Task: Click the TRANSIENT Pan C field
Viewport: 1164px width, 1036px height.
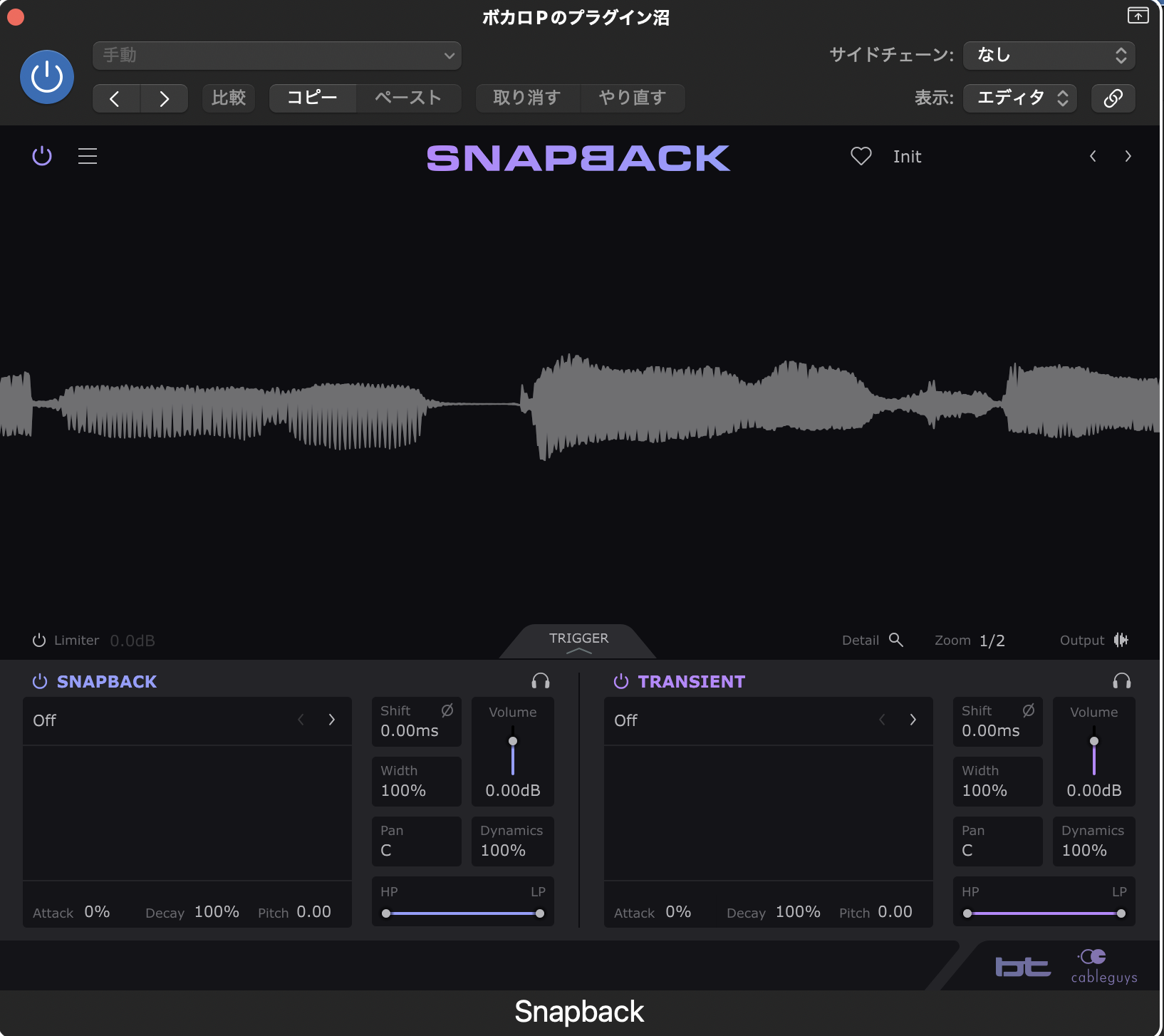Action: (998, 841)
